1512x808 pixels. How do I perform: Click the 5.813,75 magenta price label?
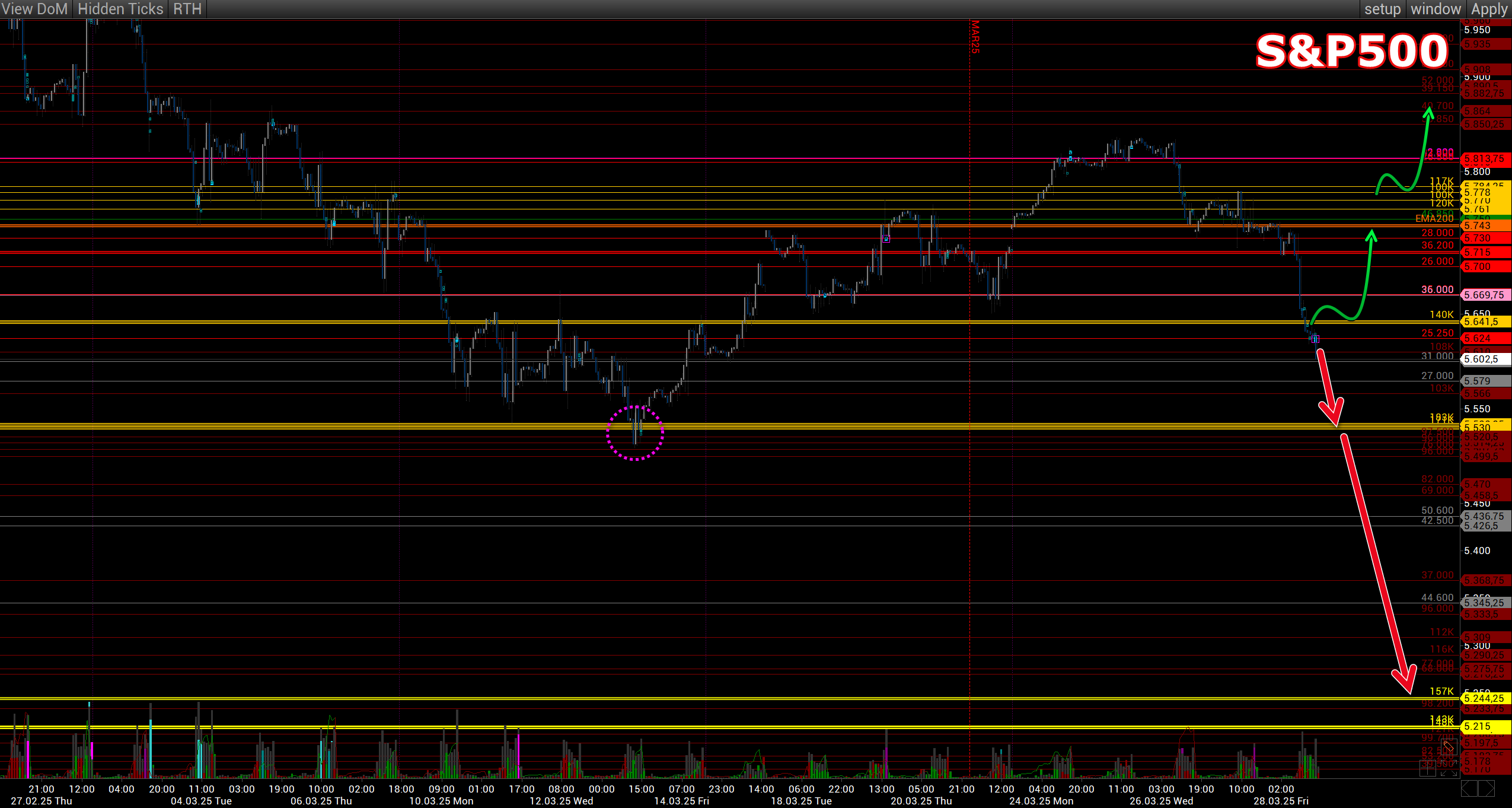click(1486, 159)
